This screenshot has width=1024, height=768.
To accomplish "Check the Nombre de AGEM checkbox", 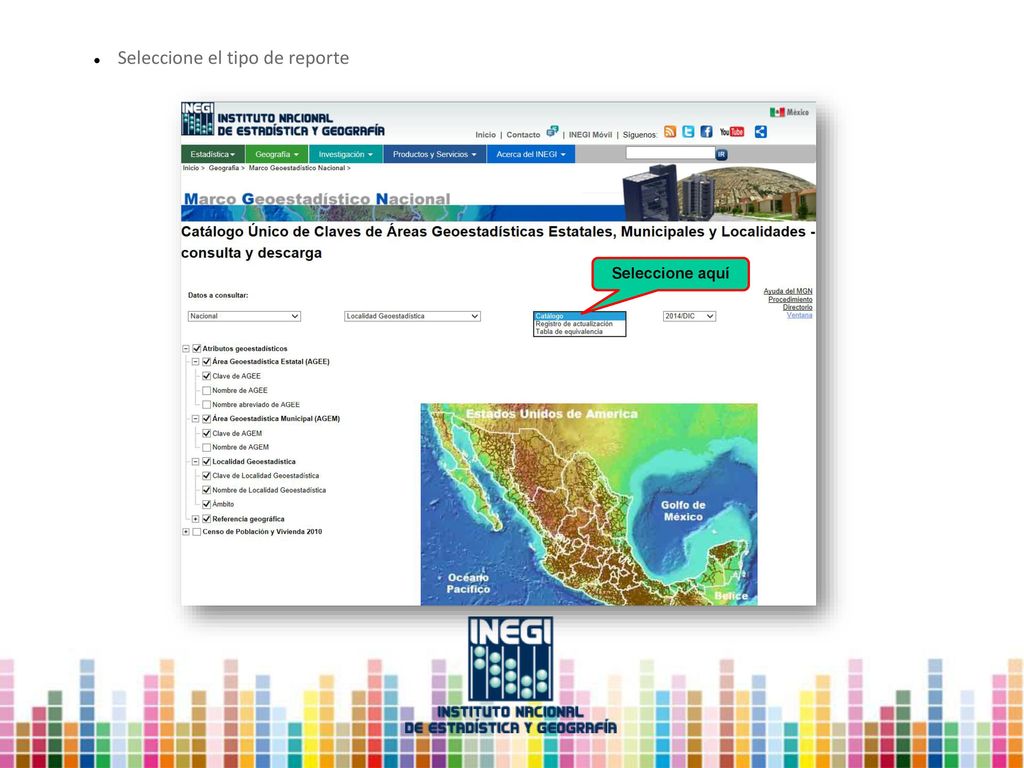I will [206, 447].
